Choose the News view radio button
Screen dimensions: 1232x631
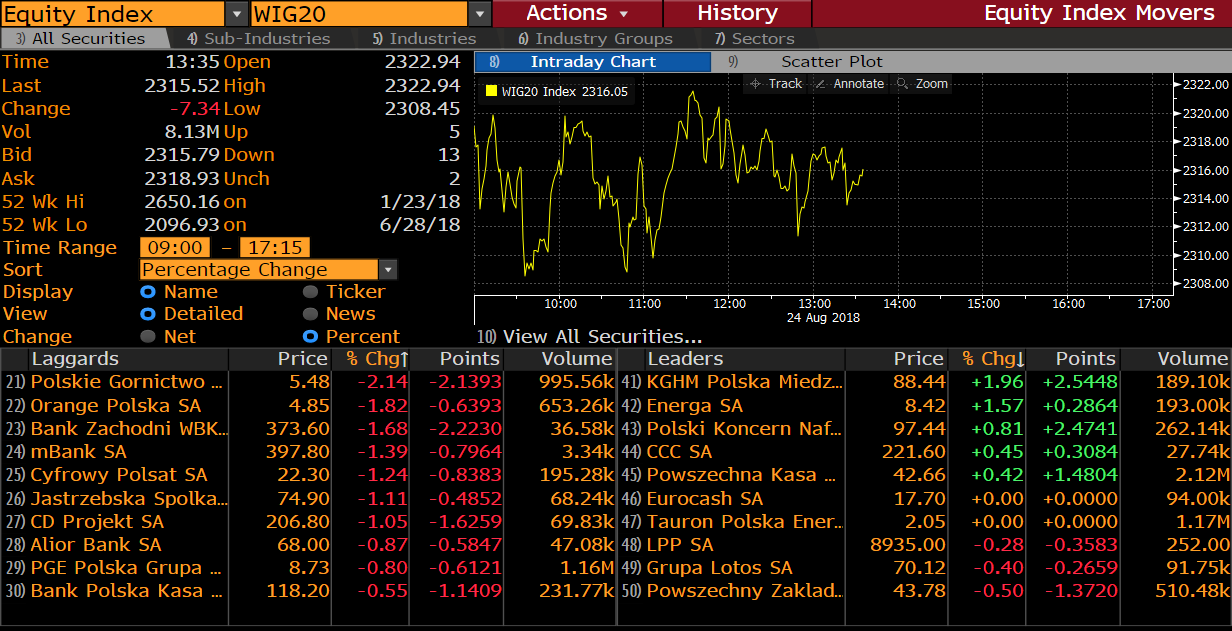pos(310,314)
